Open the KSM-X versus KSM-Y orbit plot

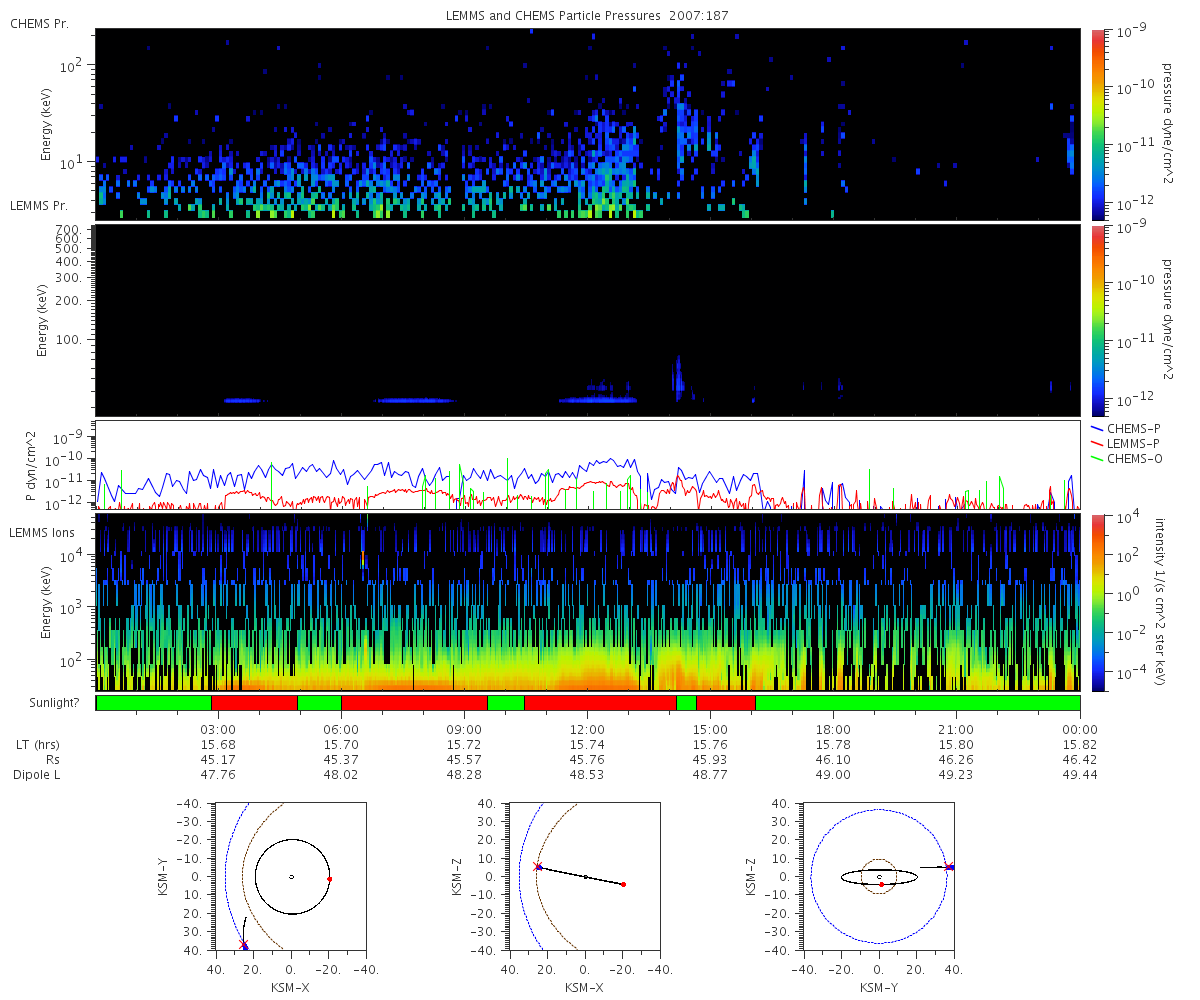290,876
